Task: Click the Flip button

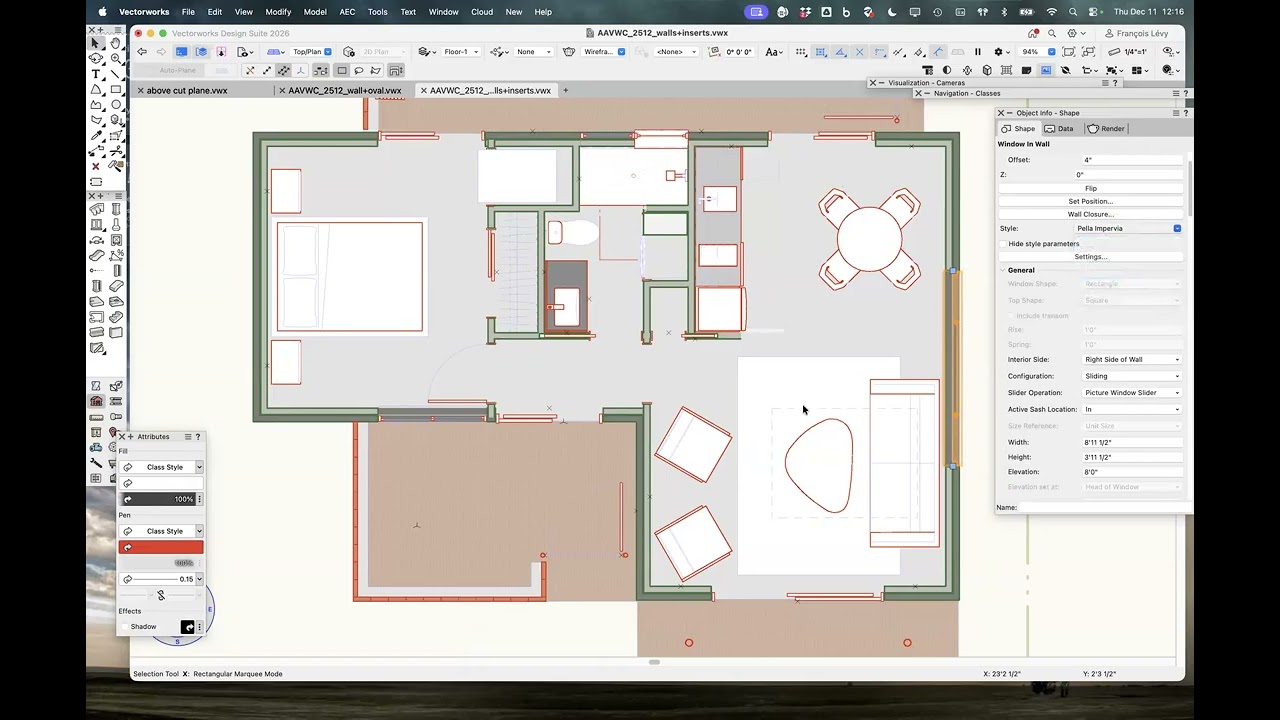Action: point(1090,188)
